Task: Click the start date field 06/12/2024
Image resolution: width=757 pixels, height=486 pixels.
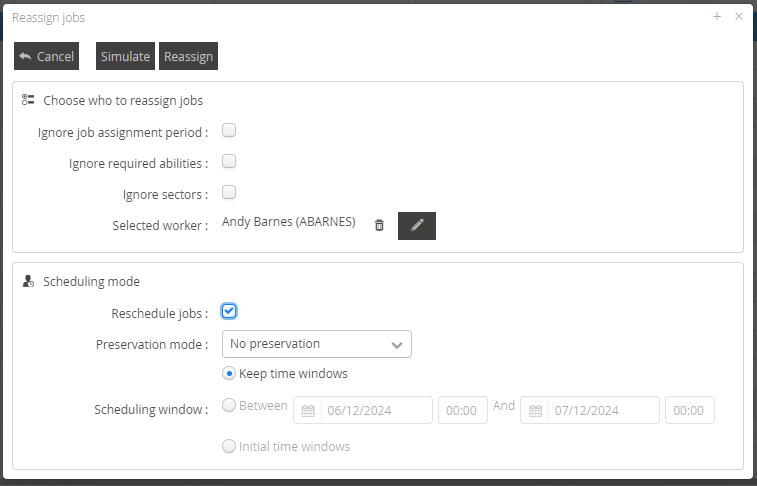Action: coord(376,411)
